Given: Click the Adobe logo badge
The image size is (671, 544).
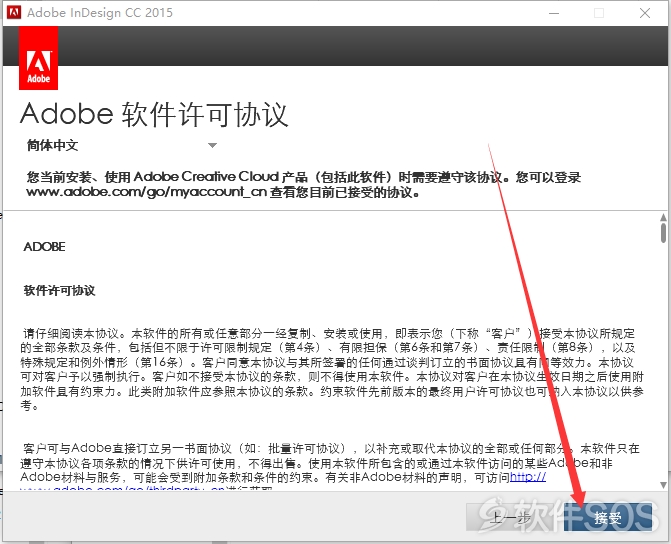Looking at the screenshot, I should pos(39,58).
